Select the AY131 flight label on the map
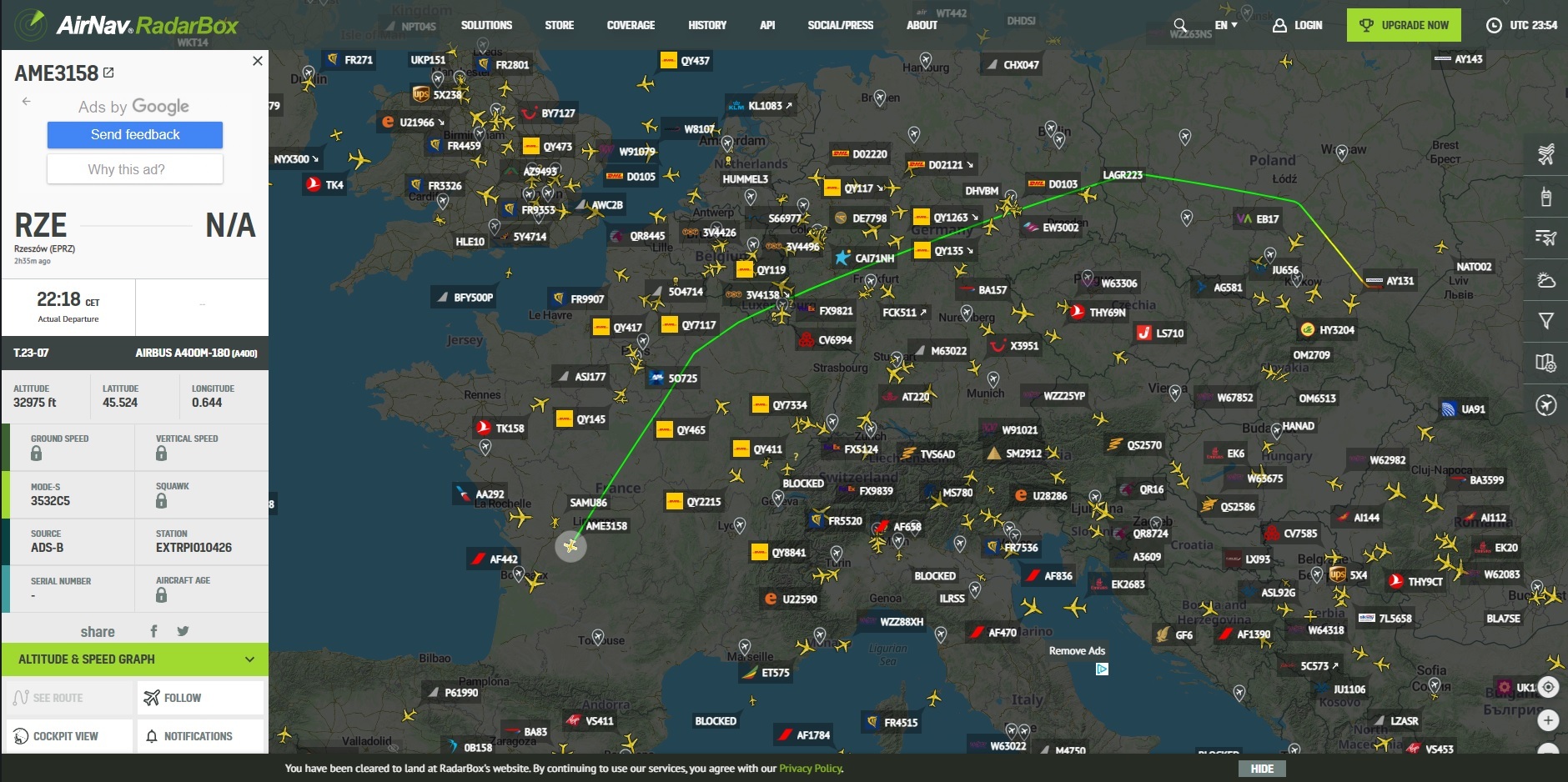Image resolution: width=1568 pixels, height=782 pixels. coord(1390,281)
